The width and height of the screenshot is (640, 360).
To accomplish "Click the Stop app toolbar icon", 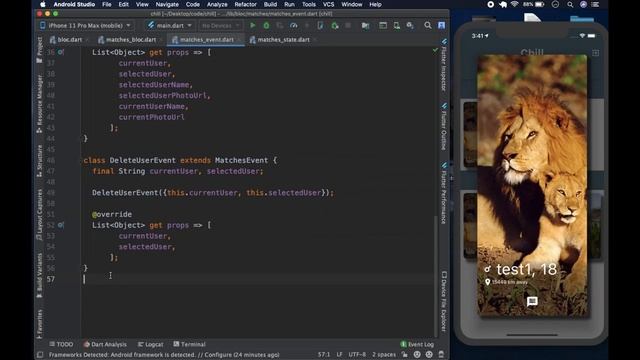I will click(348, 25).
